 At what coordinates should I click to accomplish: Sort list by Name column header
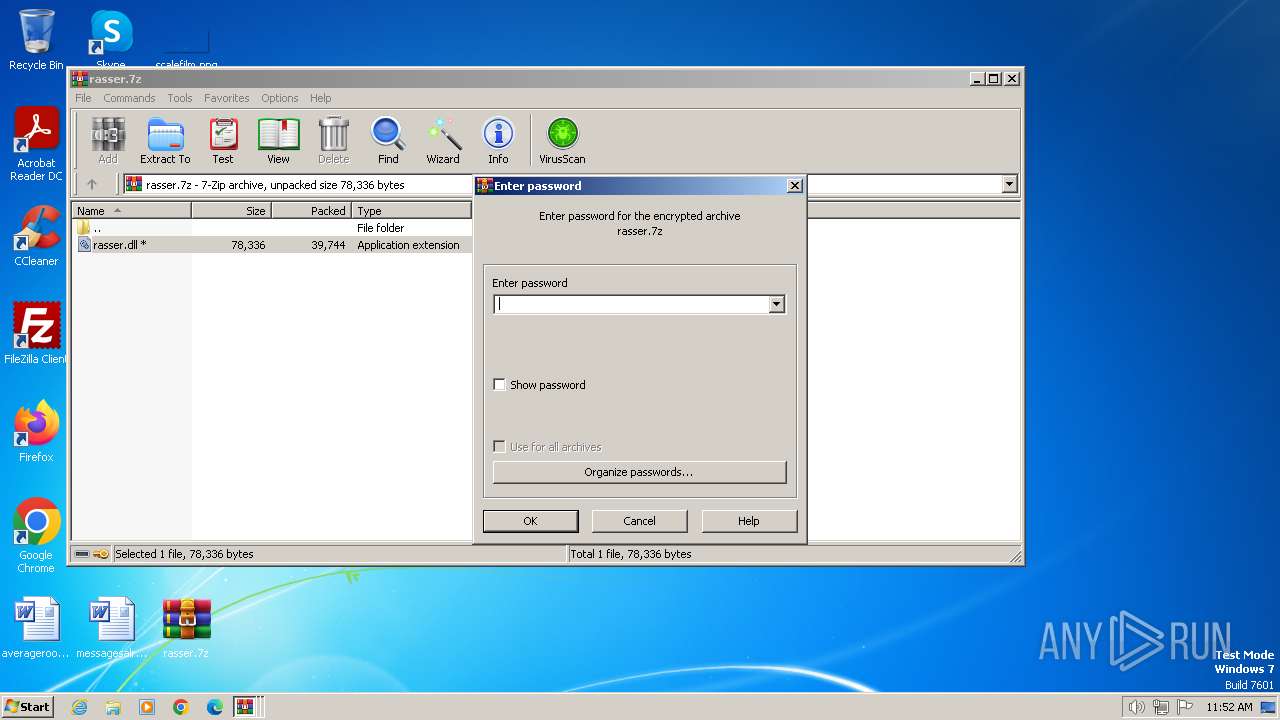(131, 211)
